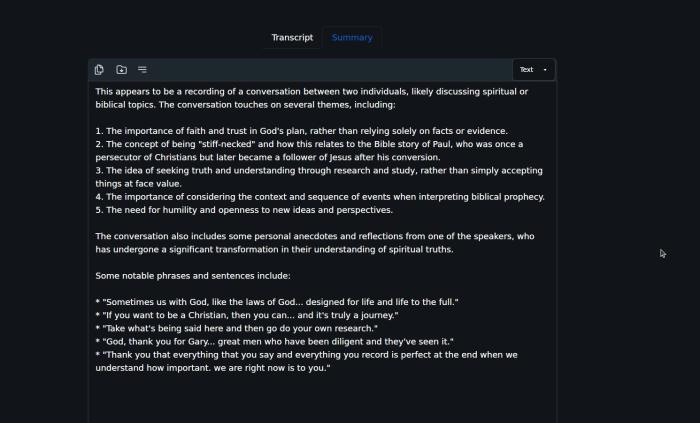Switch to the Transcript tab
This screenshot has height=423, width=700.
pos(292,37)
